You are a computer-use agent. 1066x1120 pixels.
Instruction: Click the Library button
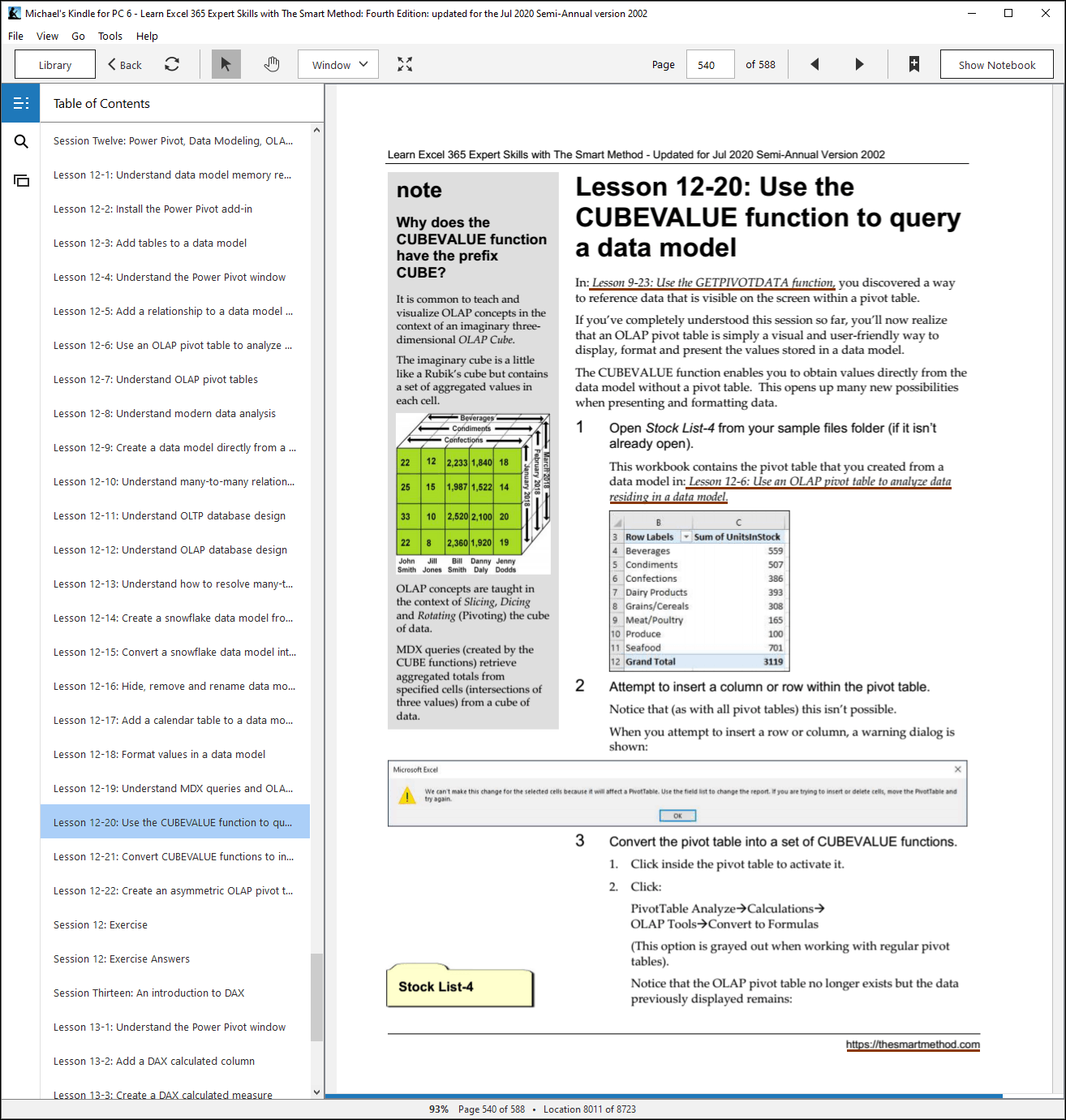point(55,64)
